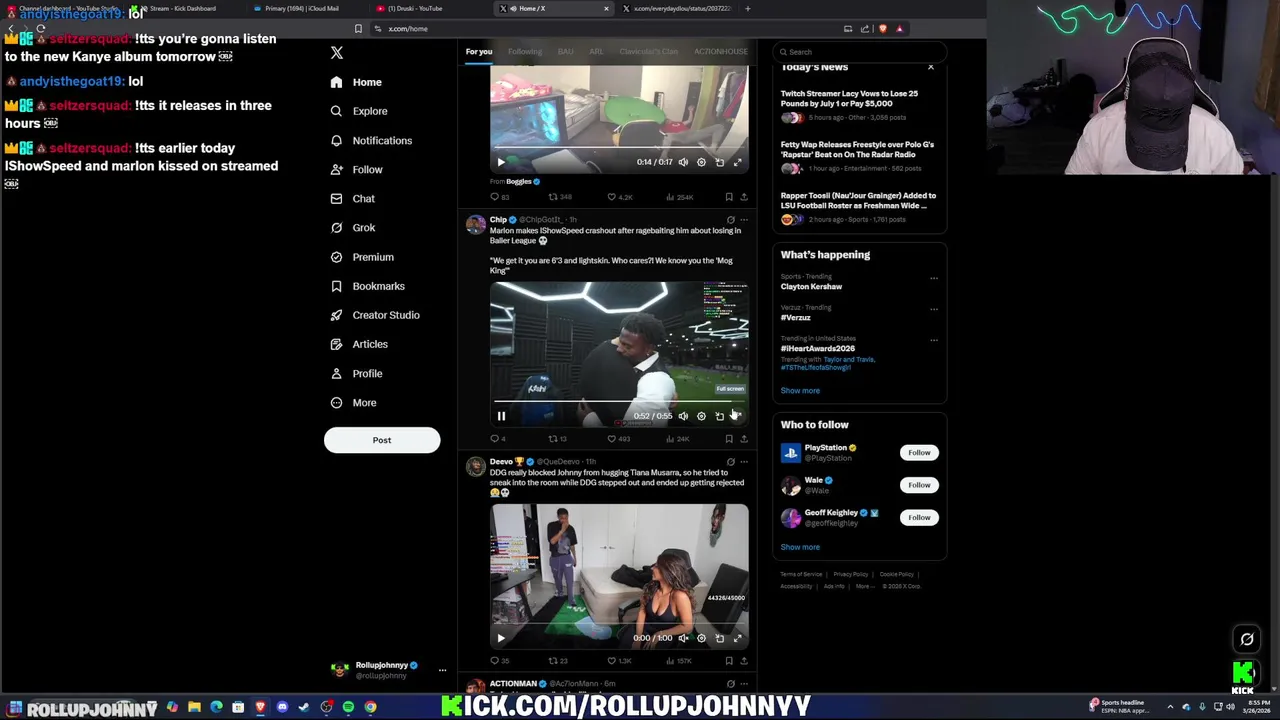Enter full screen on the Chip video
Image resolution: width=1280 pixels, height=720 pixels.
737,416
